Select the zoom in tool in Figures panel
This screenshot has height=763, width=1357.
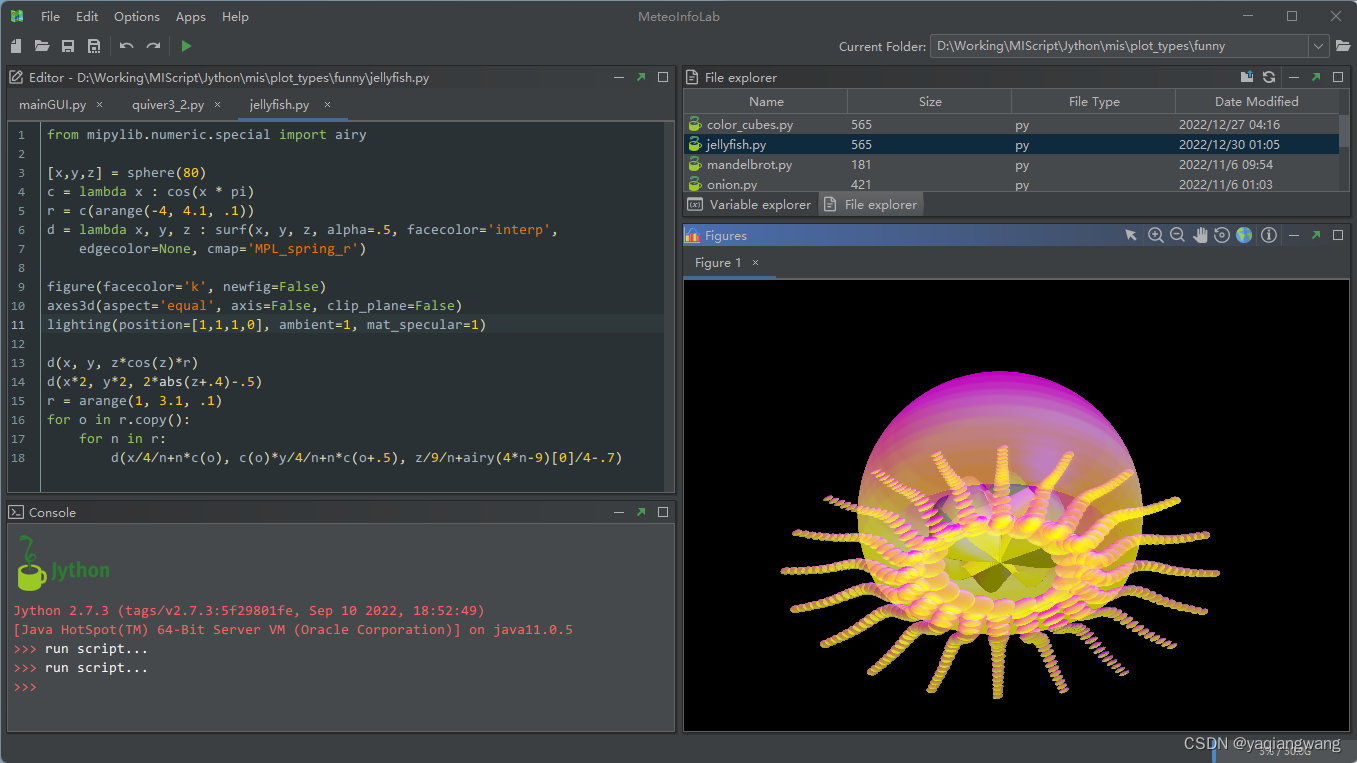point(1155,235)
